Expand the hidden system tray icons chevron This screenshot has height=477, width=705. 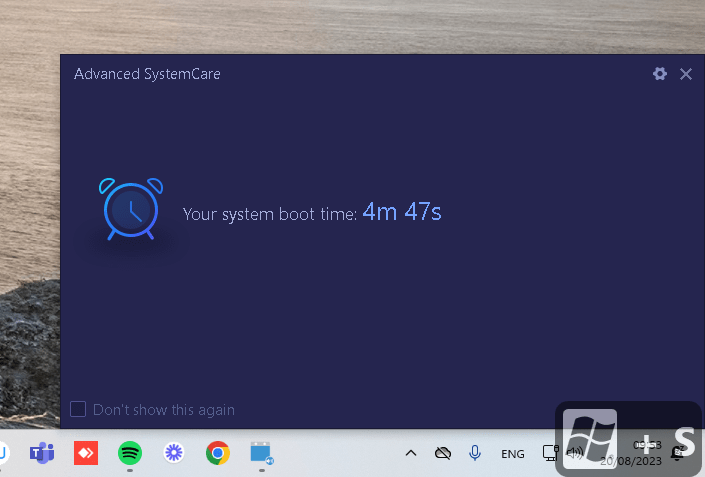411,453
